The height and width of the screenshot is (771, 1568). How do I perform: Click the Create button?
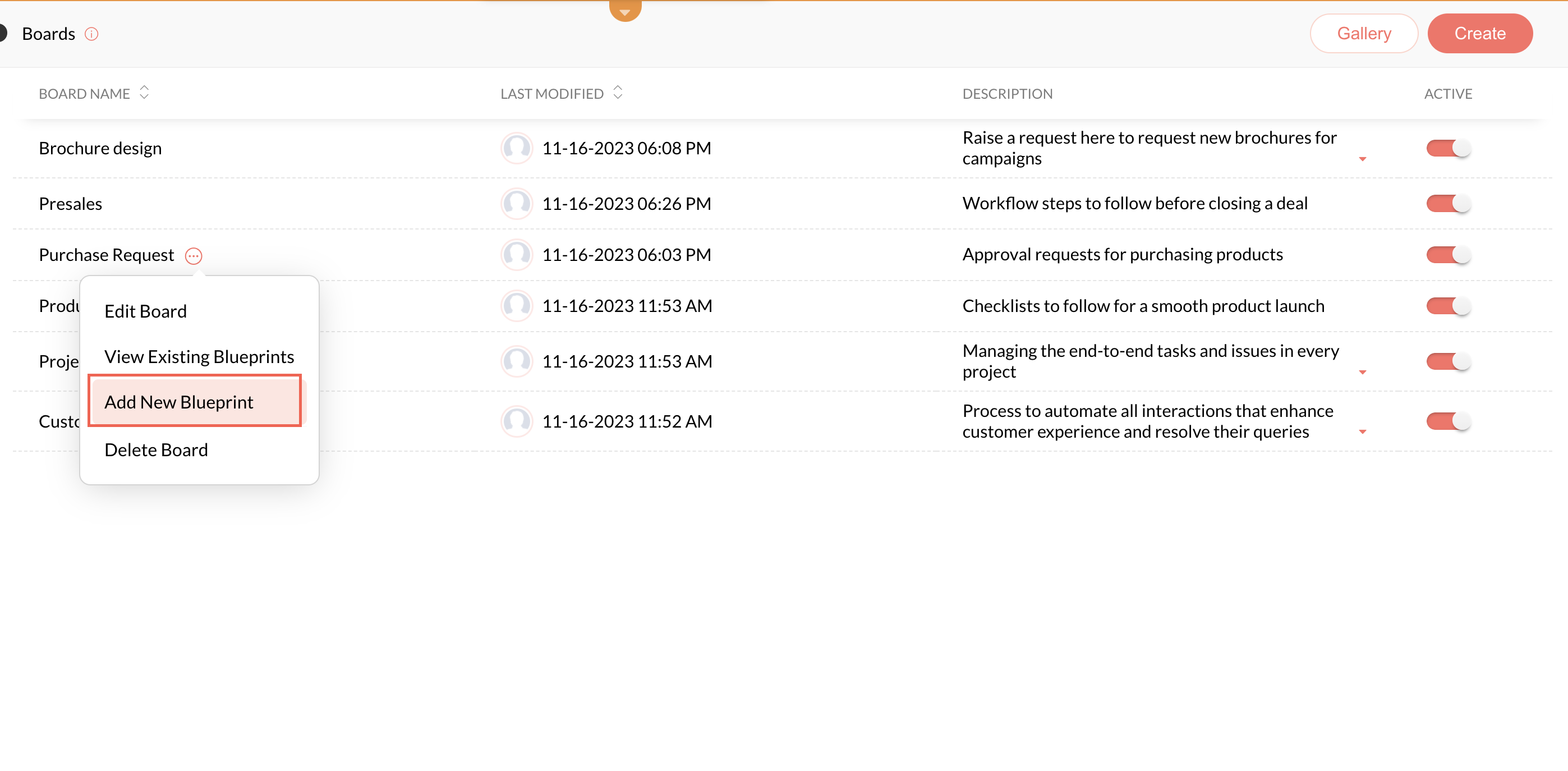point(1479,34)
